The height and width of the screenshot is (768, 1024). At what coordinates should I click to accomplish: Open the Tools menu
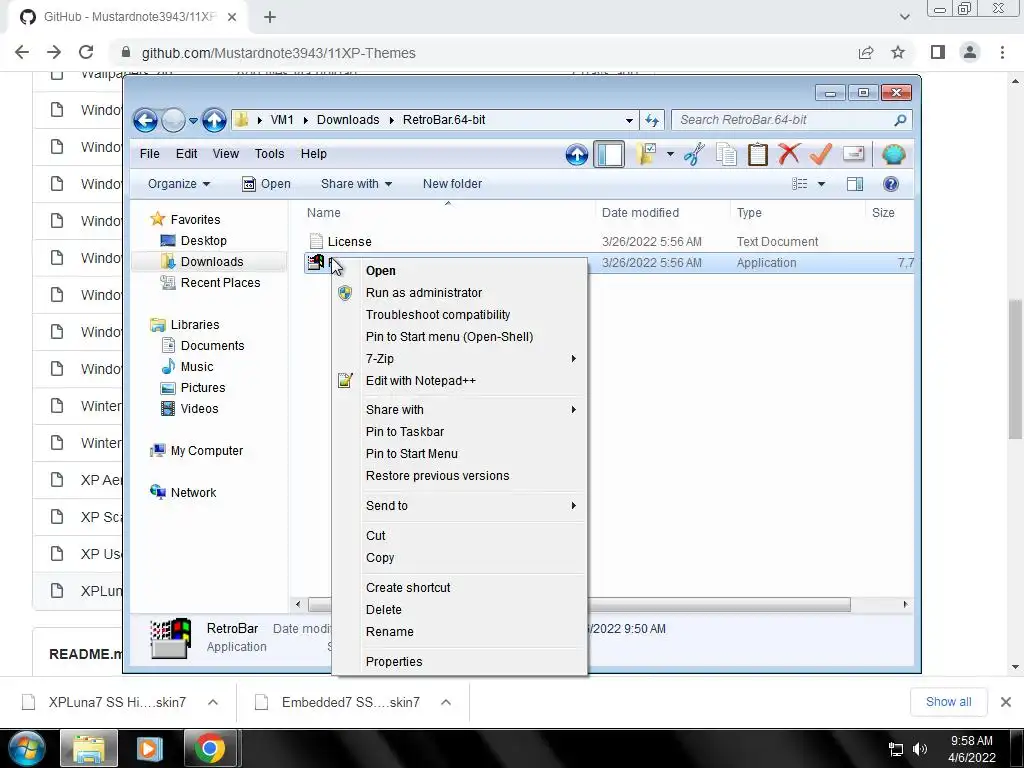click(269, 153)
